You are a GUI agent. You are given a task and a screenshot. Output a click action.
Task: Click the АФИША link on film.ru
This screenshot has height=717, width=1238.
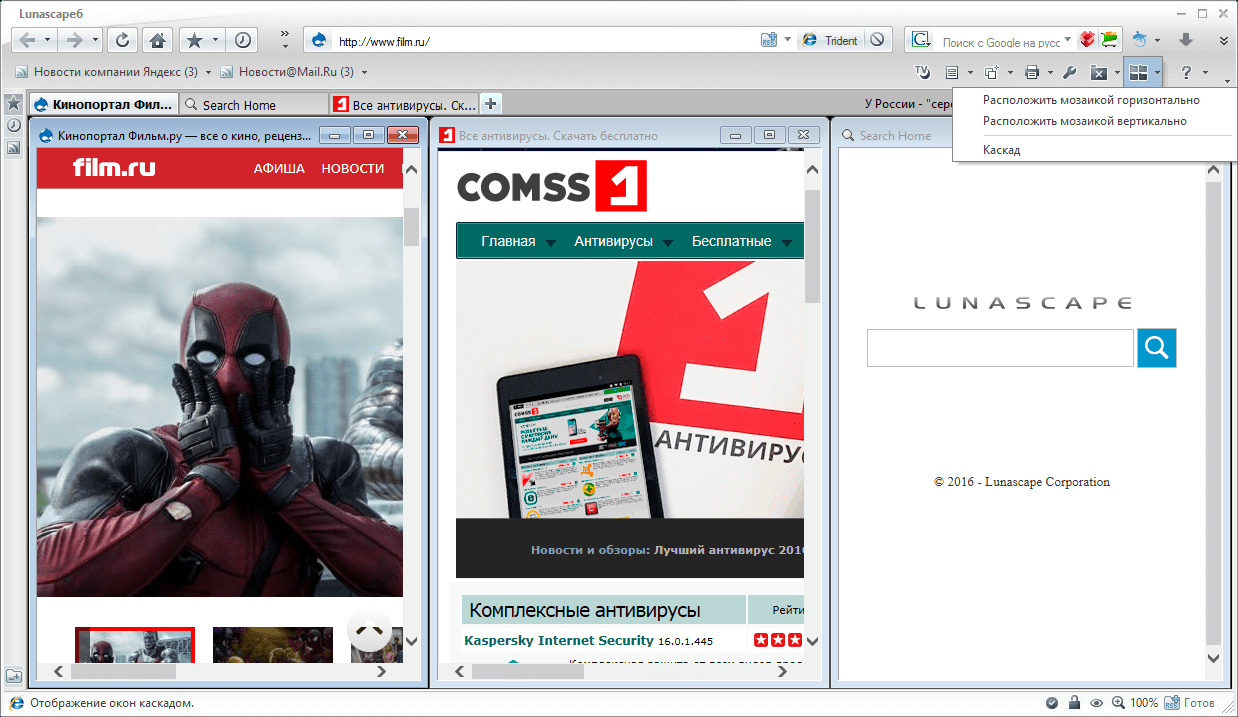[279, 168]
